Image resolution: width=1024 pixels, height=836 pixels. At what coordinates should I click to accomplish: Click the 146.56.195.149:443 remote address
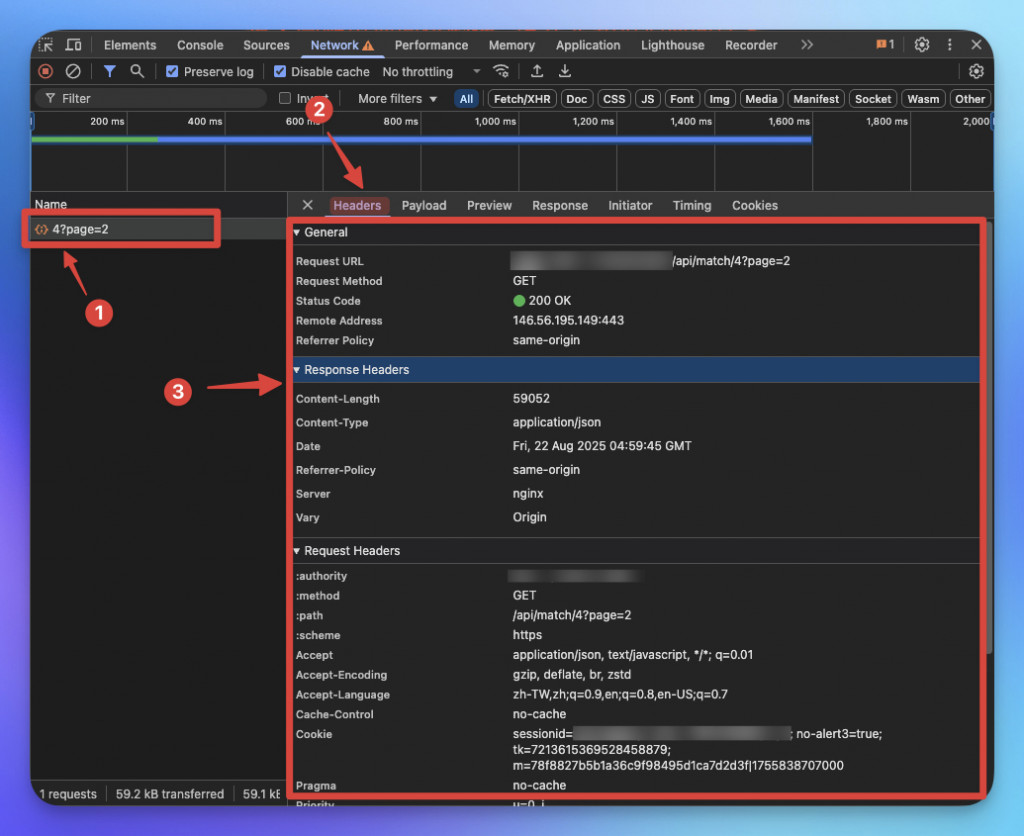568,320
